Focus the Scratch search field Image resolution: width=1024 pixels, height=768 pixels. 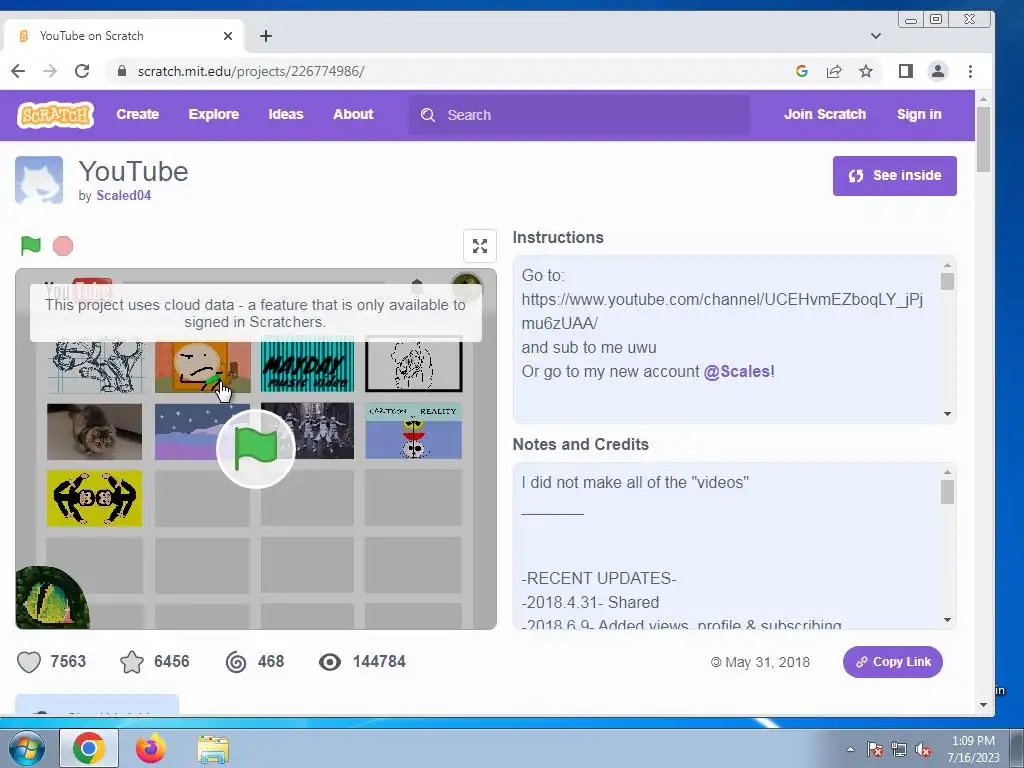pos(579,115)
